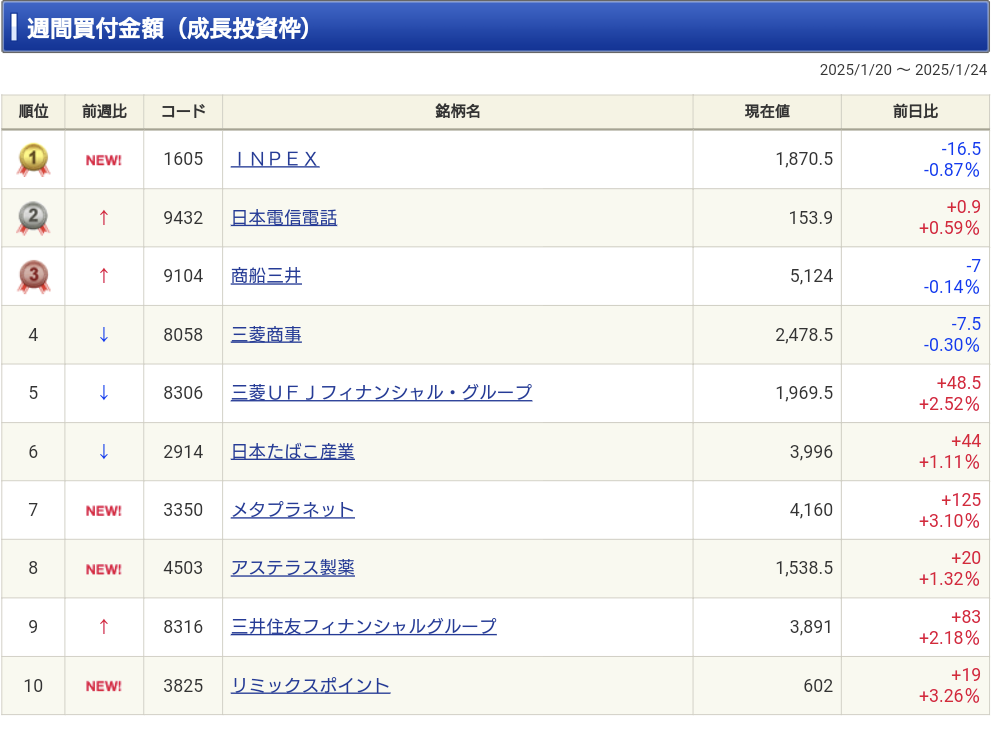
Task: Click the current price 3,891
Action: 811,627
